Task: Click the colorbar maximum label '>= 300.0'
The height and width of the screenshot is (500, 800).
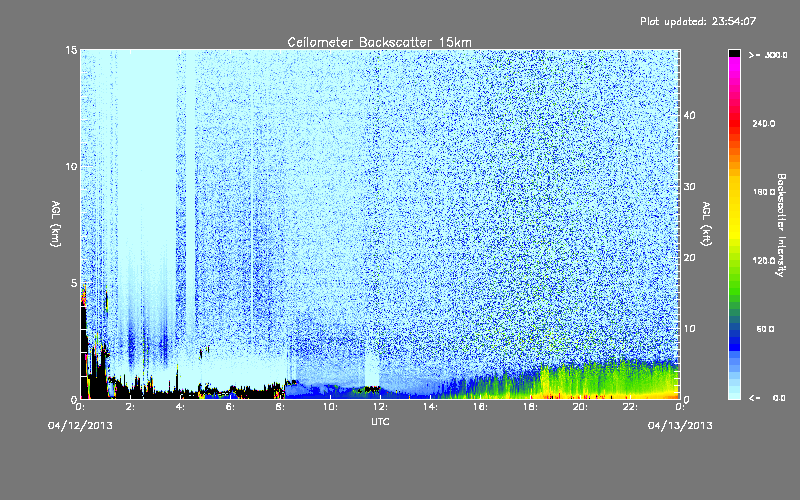Action: click(768, 55)
